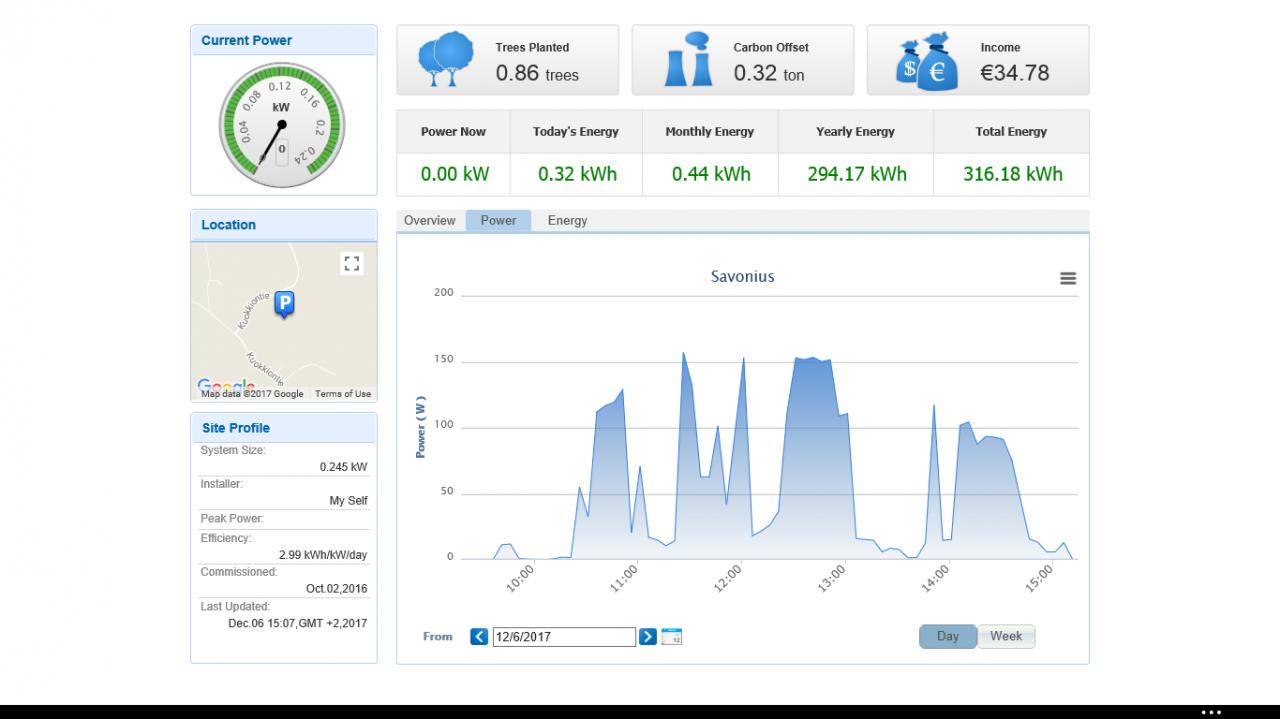
Task: Click the Efficiency value 2.99 kWh/kW/day
Action: [x=323, y=555]
